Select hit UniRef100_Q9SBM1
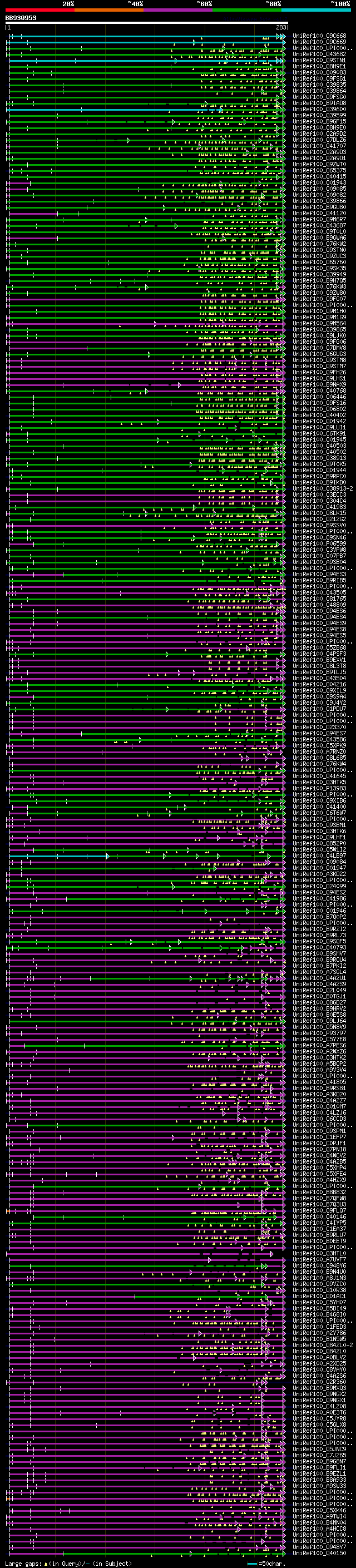356x1568 pixels. (319, 825)
